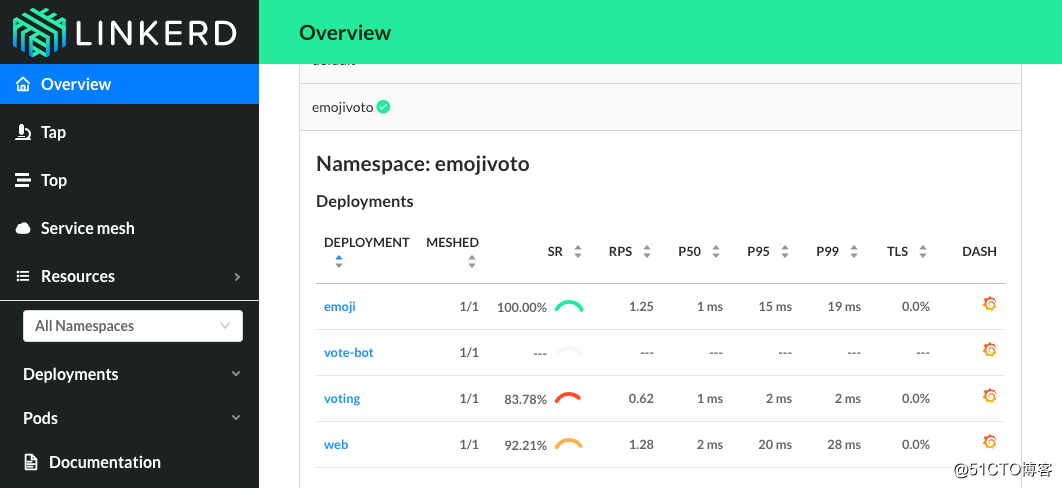The image size is (1062, 488).
Task: Open the vote-bot deployment link
Action: [x=349, y=353]
